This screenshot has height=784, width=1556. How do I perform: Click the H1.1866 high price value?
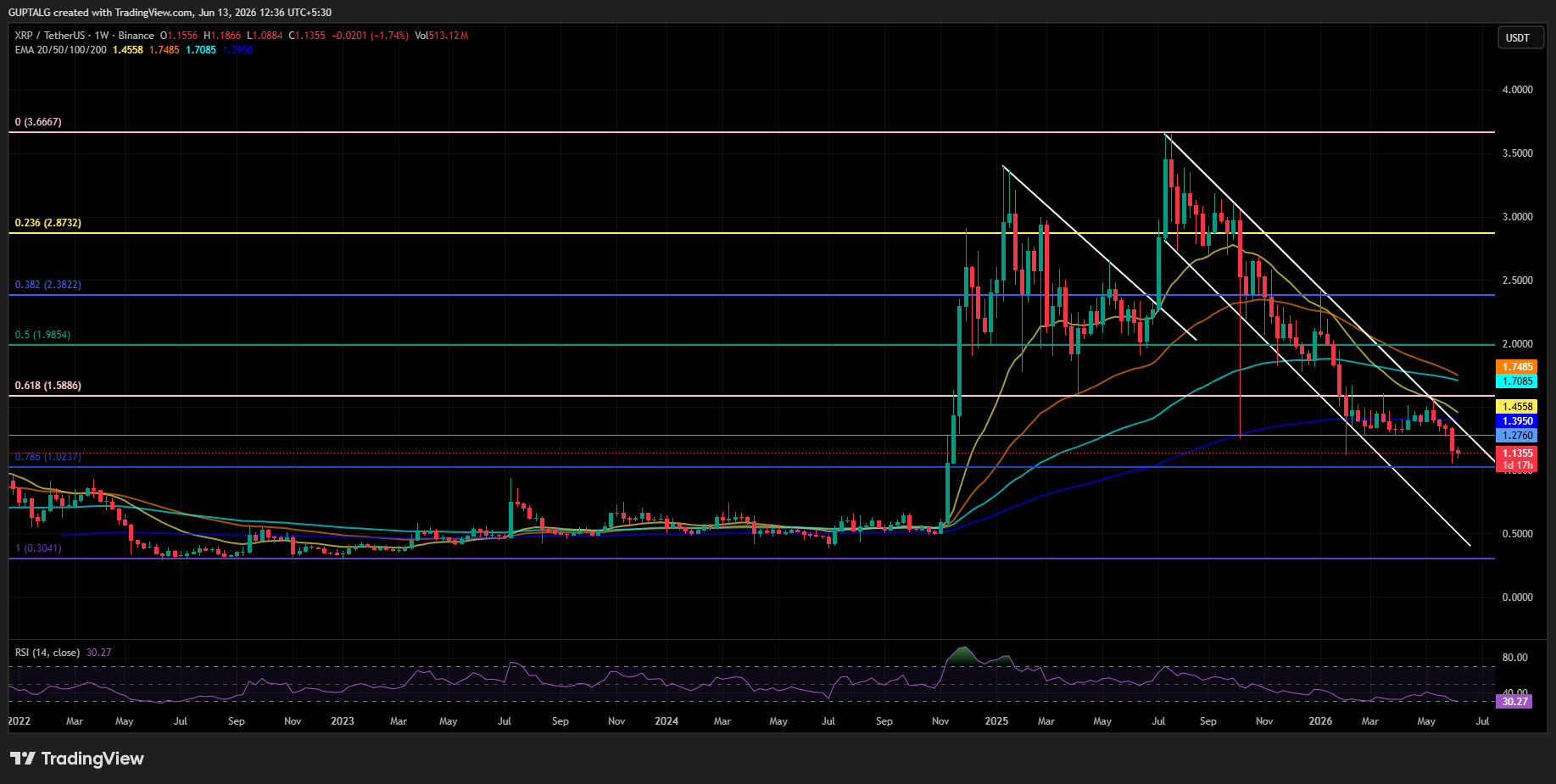pyautogui.click(x=223, y=36)
